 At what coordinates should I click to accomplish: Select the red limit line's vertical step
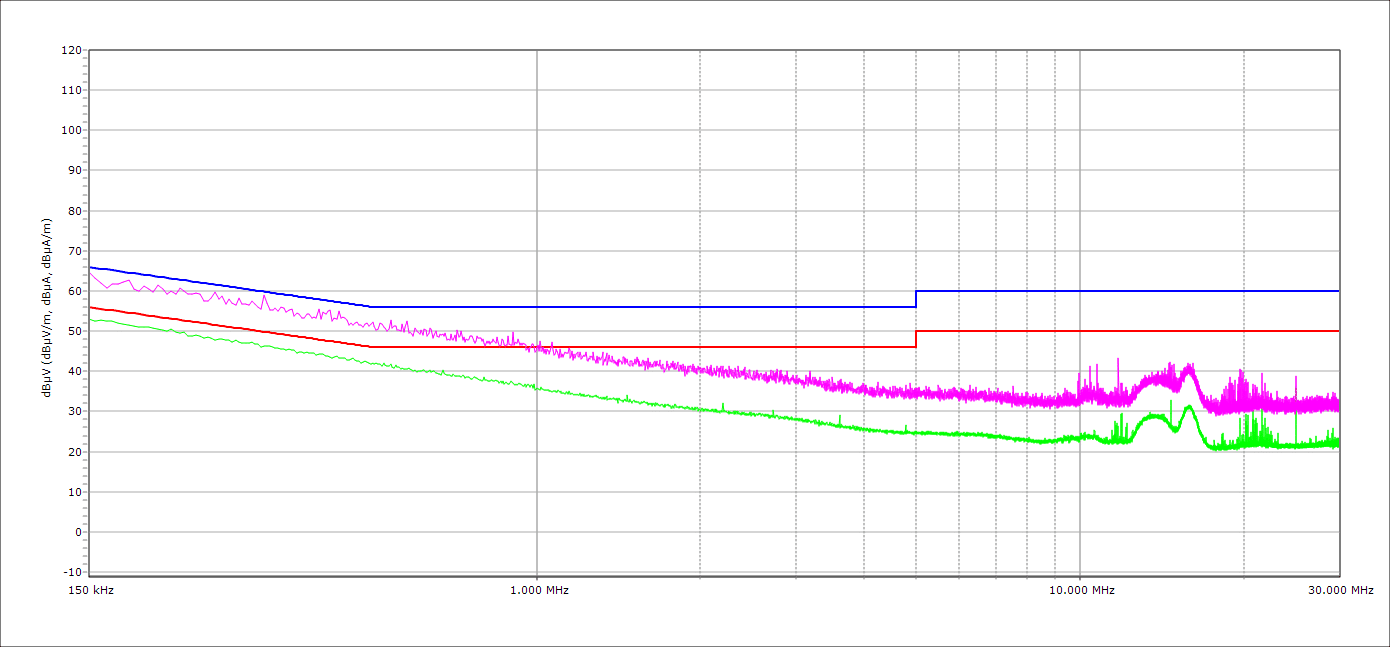[916, 339]
